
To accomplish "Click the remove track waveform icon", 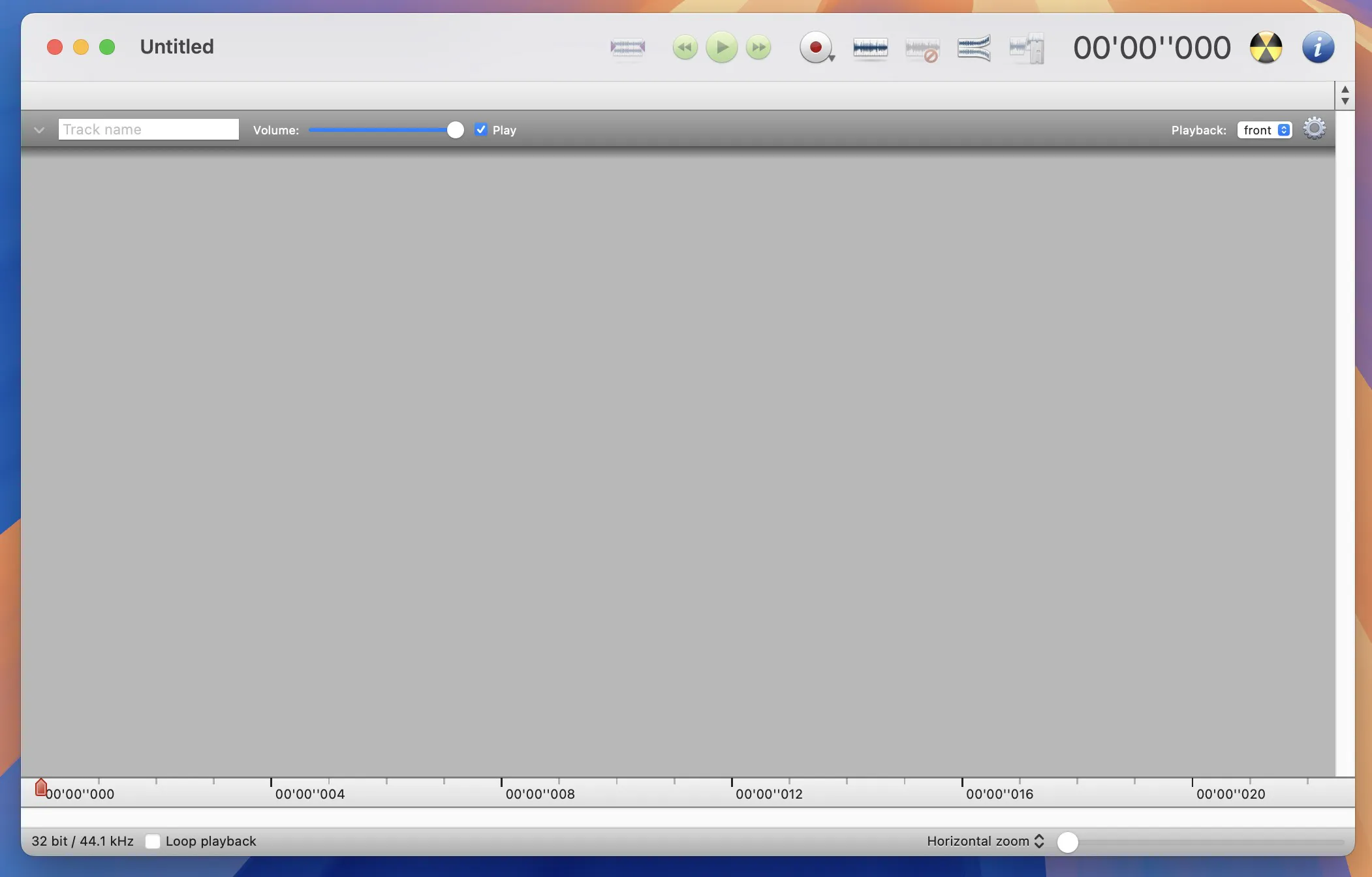I will (922, 49).
